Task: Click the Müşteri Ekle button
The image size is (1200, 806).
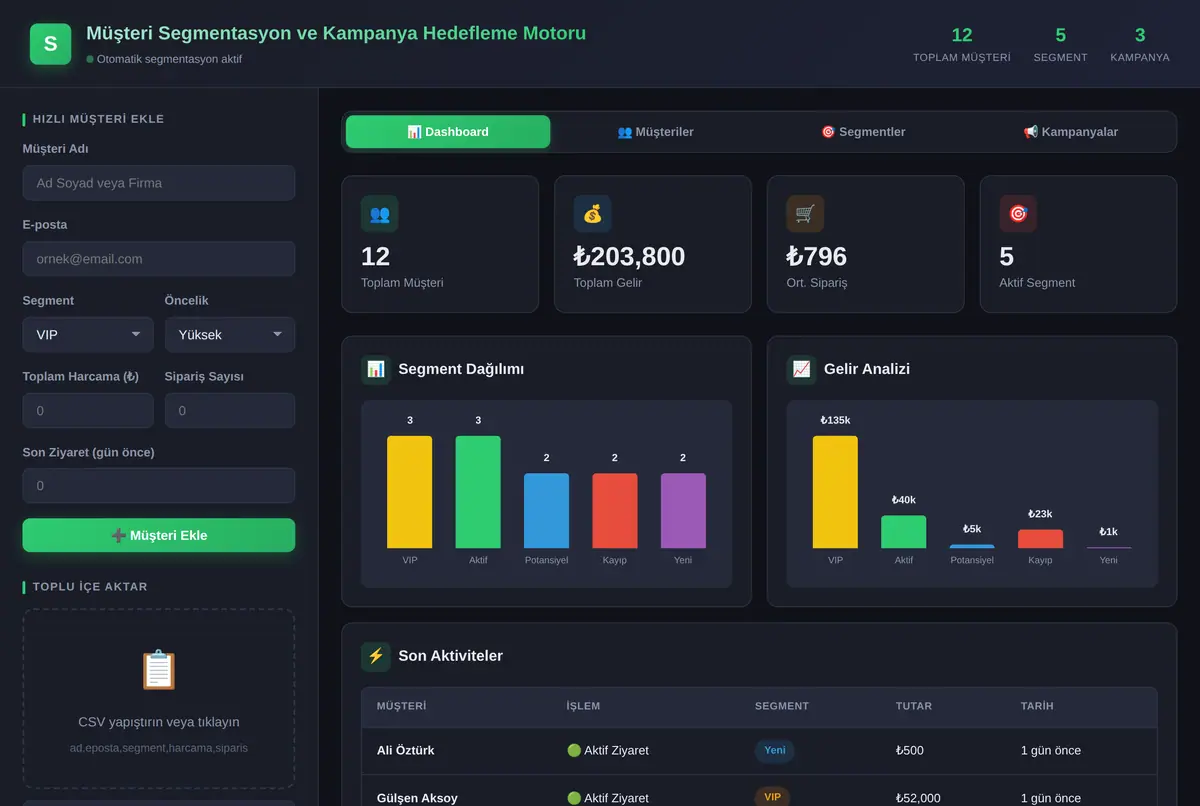Action: 159,535
